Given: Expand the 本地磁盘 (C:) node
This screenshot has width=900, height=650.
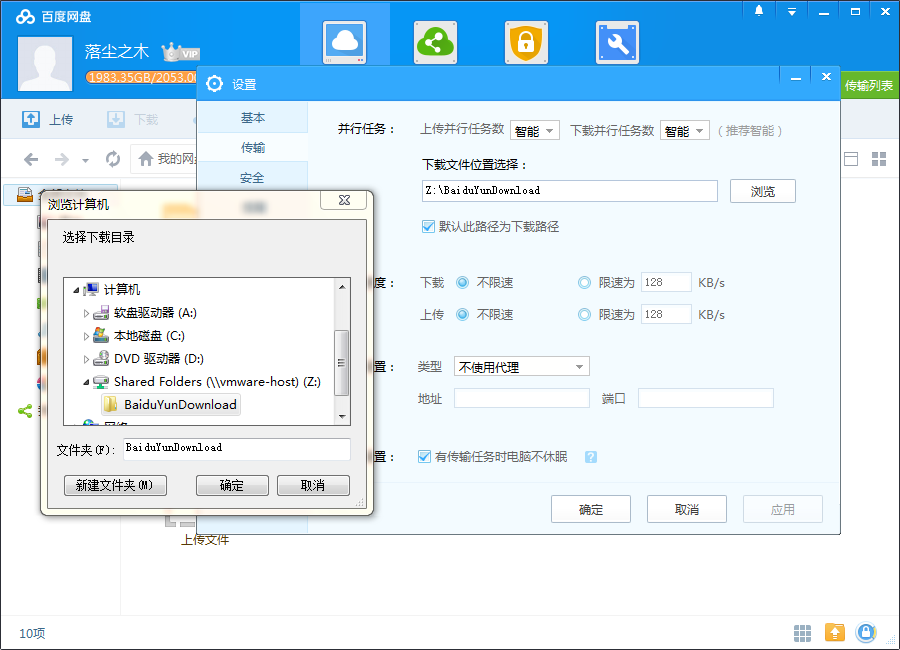Looking at the screenshot, I should [86, 336].
